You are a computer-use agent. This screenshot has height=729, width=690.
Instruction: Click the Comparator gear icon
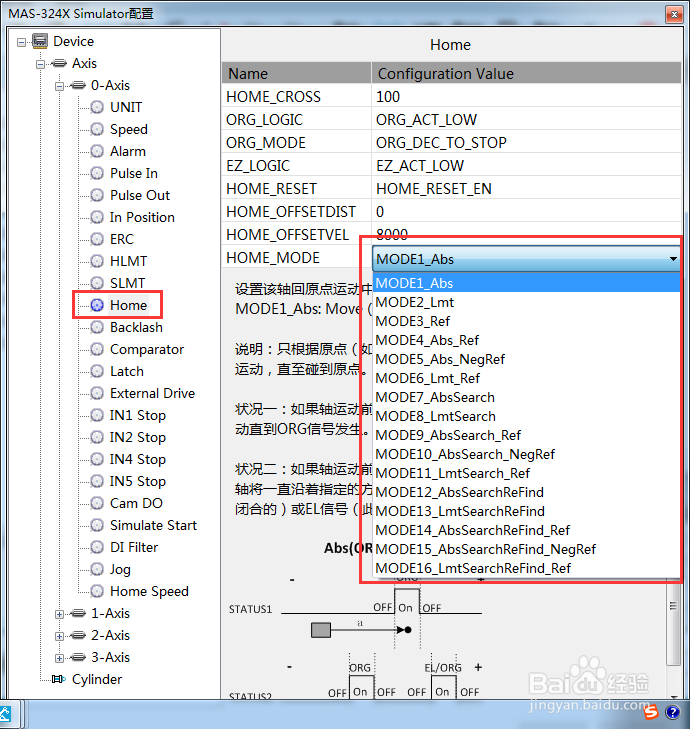97,349
